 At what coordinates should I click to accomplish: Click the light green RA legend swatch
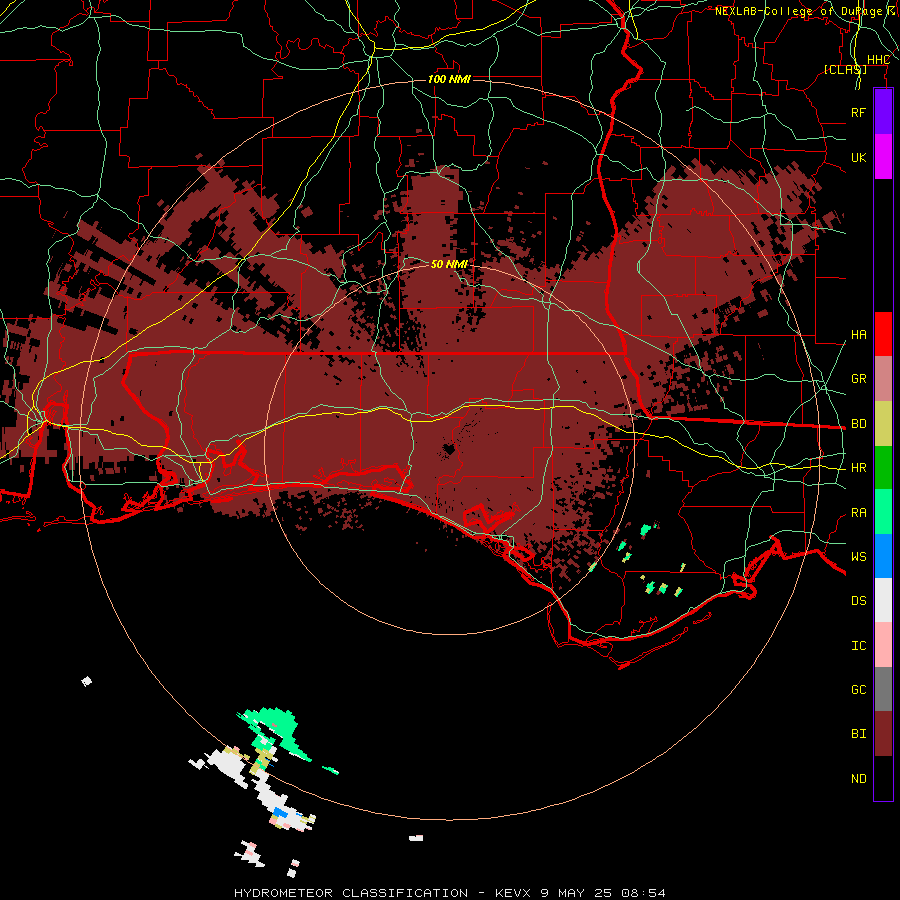883,512
